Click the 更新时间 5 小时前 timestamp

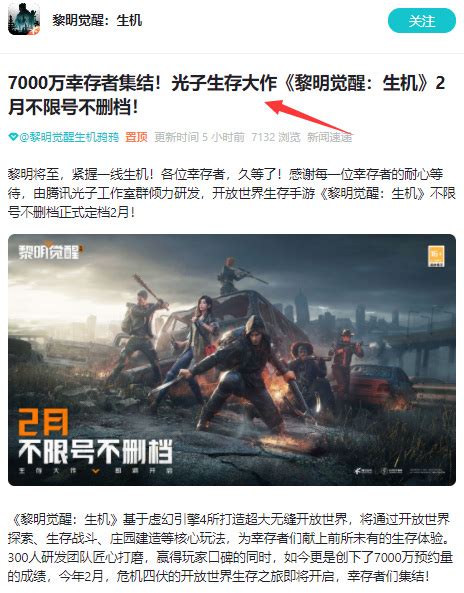pyautogui.click(x=199, y=137)
